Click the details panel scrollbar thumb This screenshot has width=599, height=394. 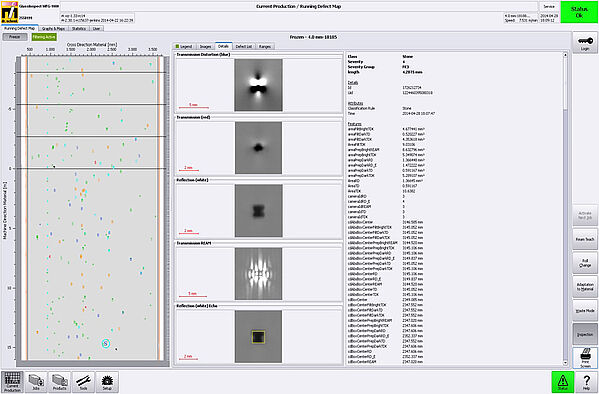[565, 84]
